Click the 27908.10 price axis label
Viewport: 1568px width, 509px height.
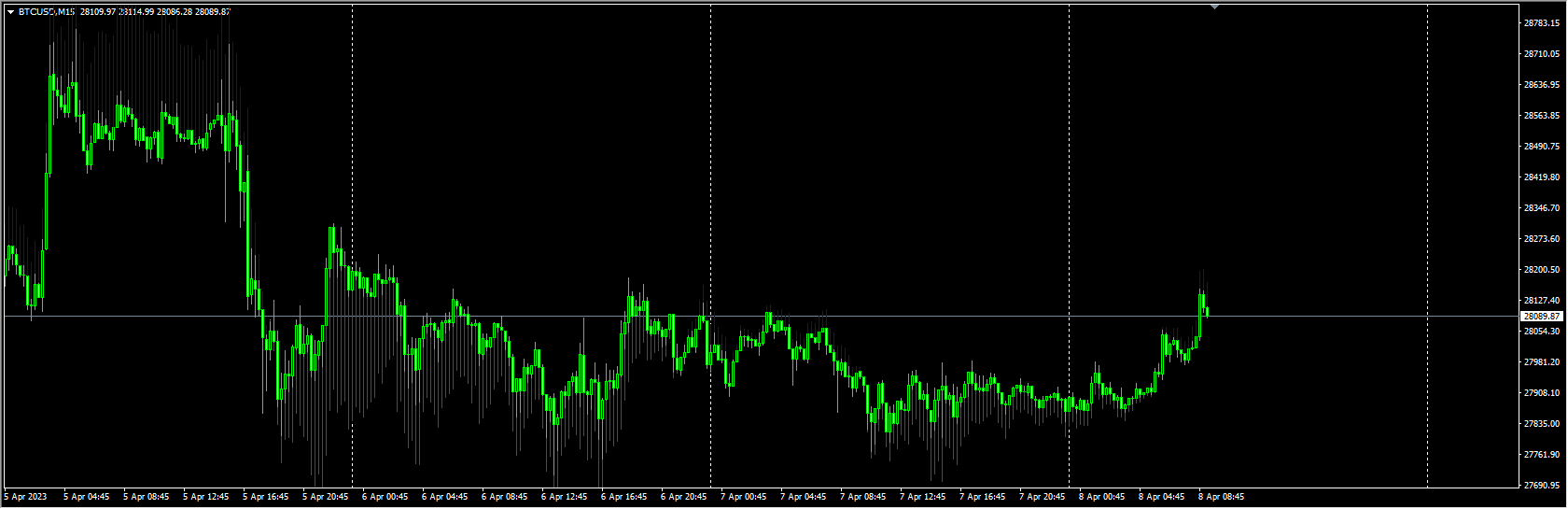tap(1541, 393)
